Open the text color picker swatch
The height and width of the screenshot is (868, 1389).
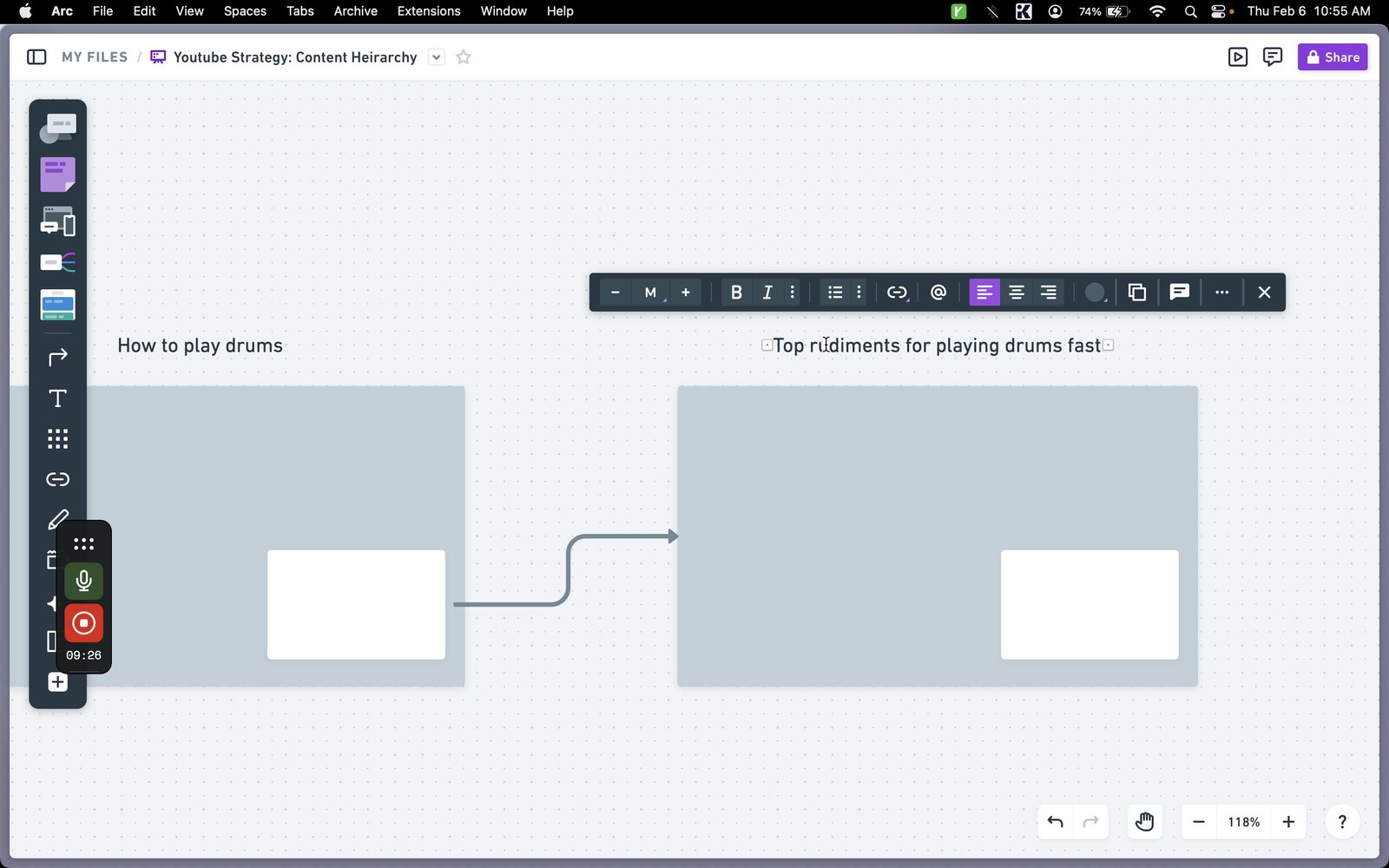click(x=1096, y=293)
